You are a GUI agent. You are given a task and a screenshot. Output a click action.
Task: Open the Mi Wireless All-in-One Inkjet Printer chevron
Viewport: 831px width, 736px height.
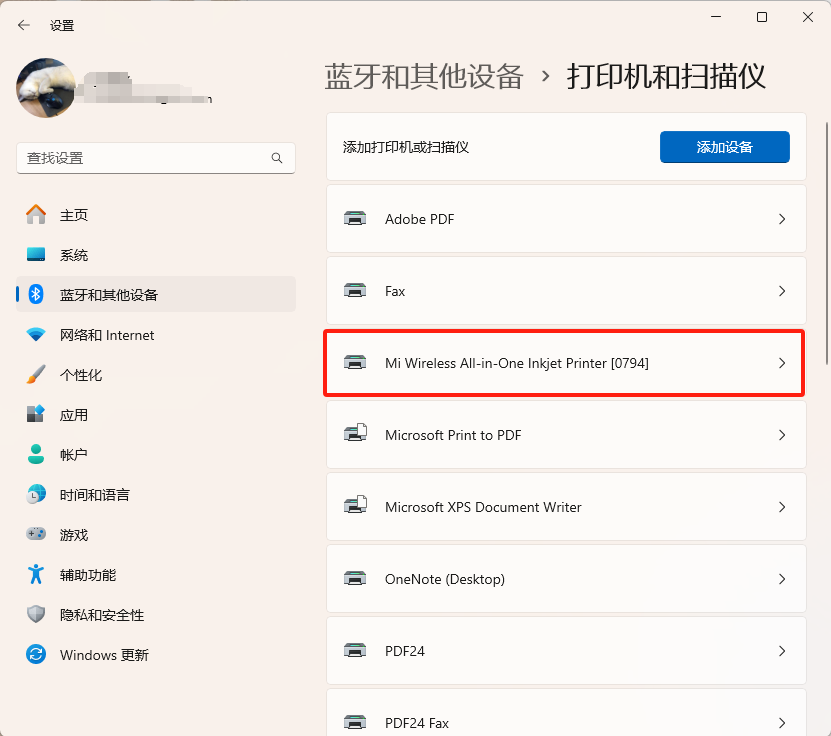click(x=782, y=363)
